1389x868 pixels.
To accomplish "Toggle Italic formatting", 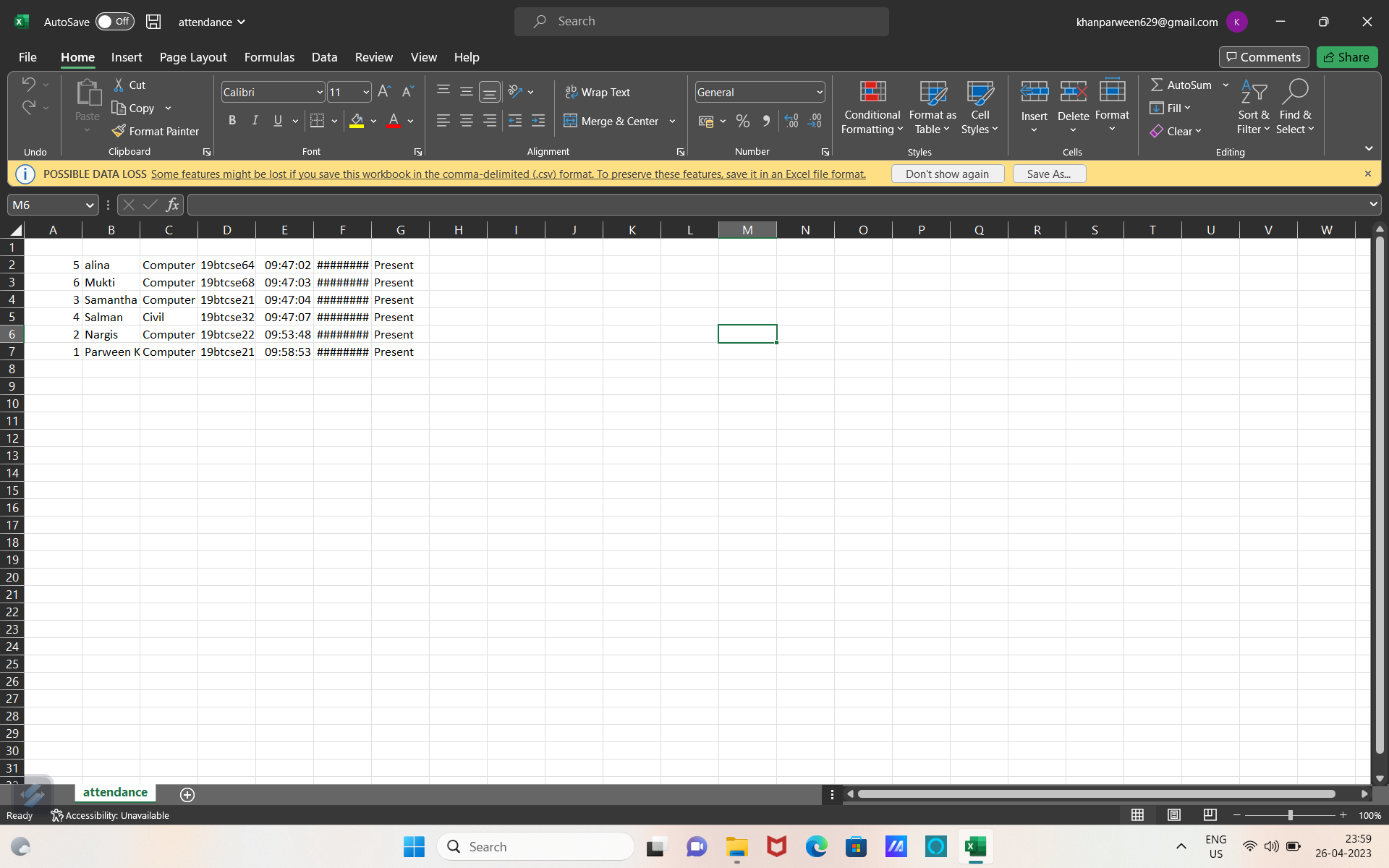I will point(255,121).
